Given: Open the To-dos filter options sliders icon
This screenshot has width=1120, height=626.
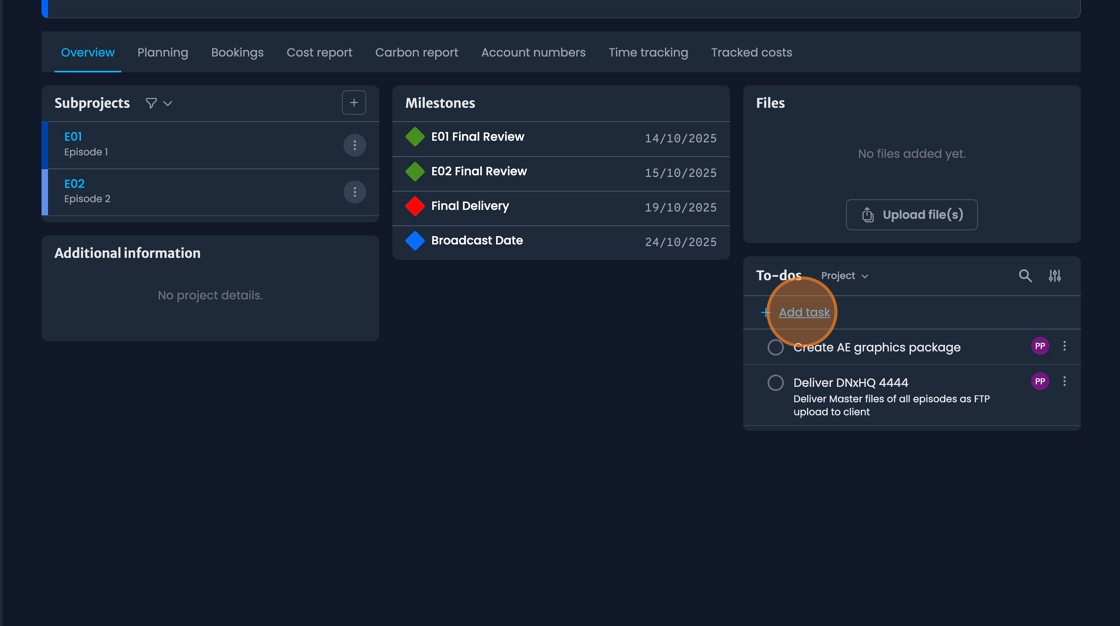Looking at the screenshot, I should [1054, 275].
